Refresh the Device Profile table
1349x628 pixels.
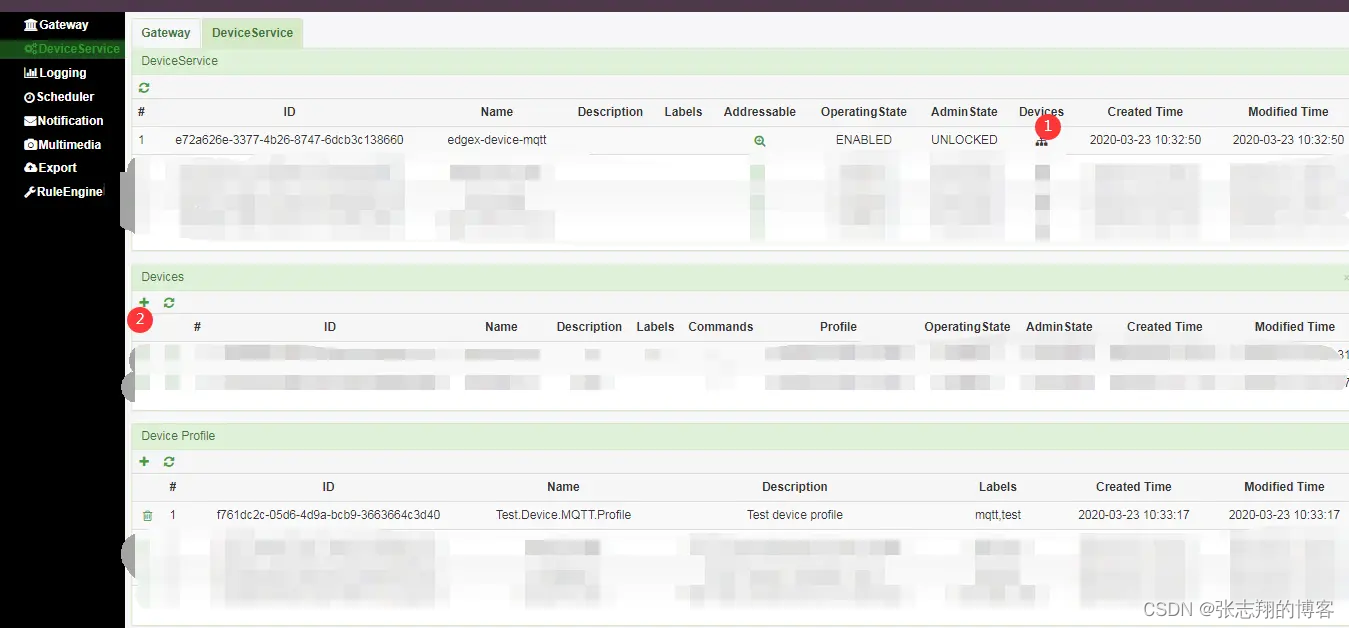(169, 461)
